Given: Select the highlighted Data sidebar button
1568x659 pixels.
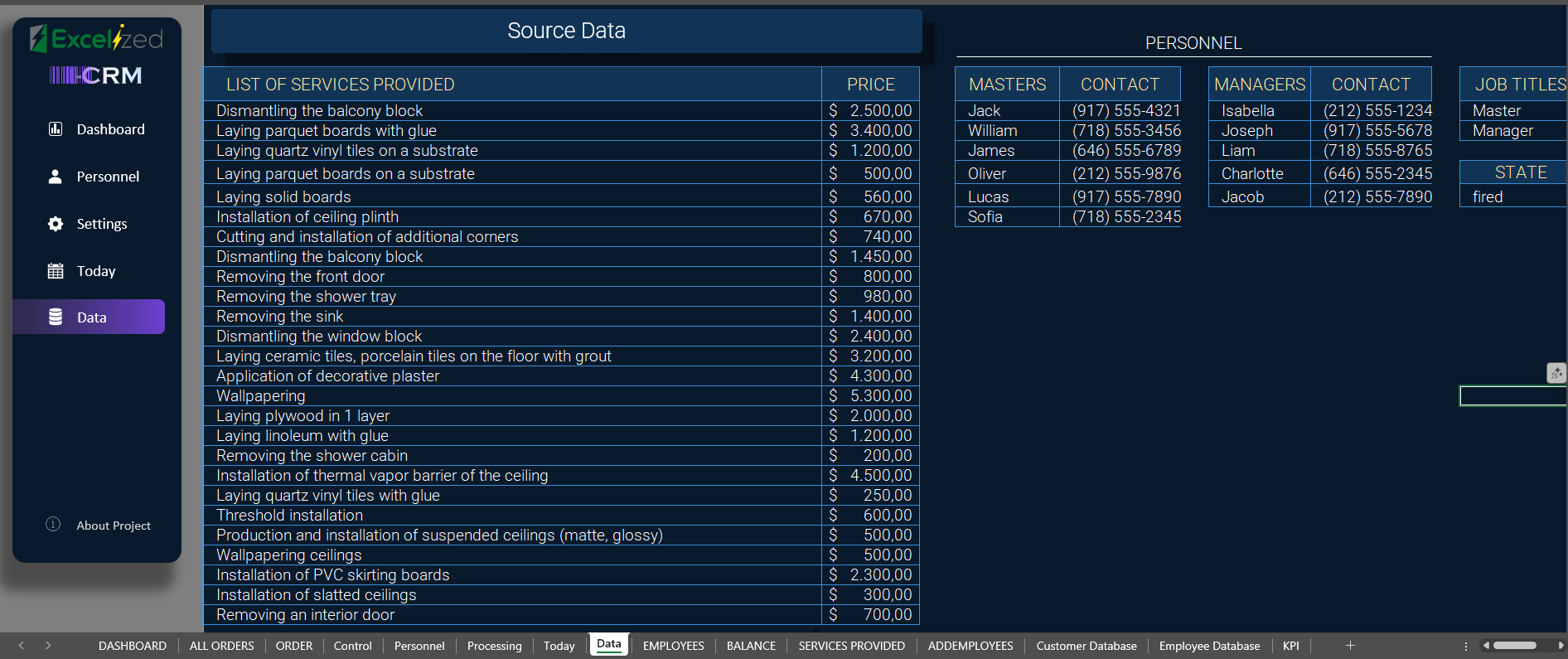Looking at the screenshot, I should coord(89,317).
